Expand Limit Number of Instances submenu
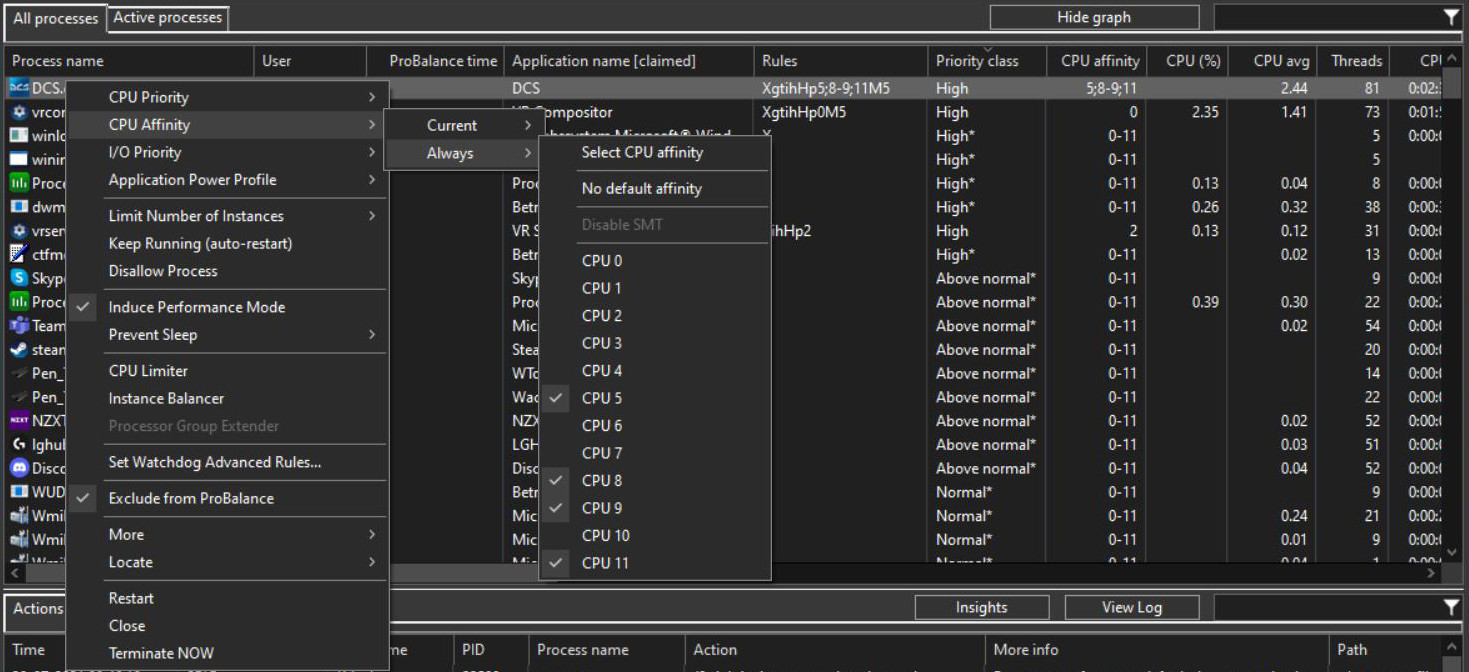This screenshot has width=1469, height=672. pyautogui.click(x=227, y=216)
